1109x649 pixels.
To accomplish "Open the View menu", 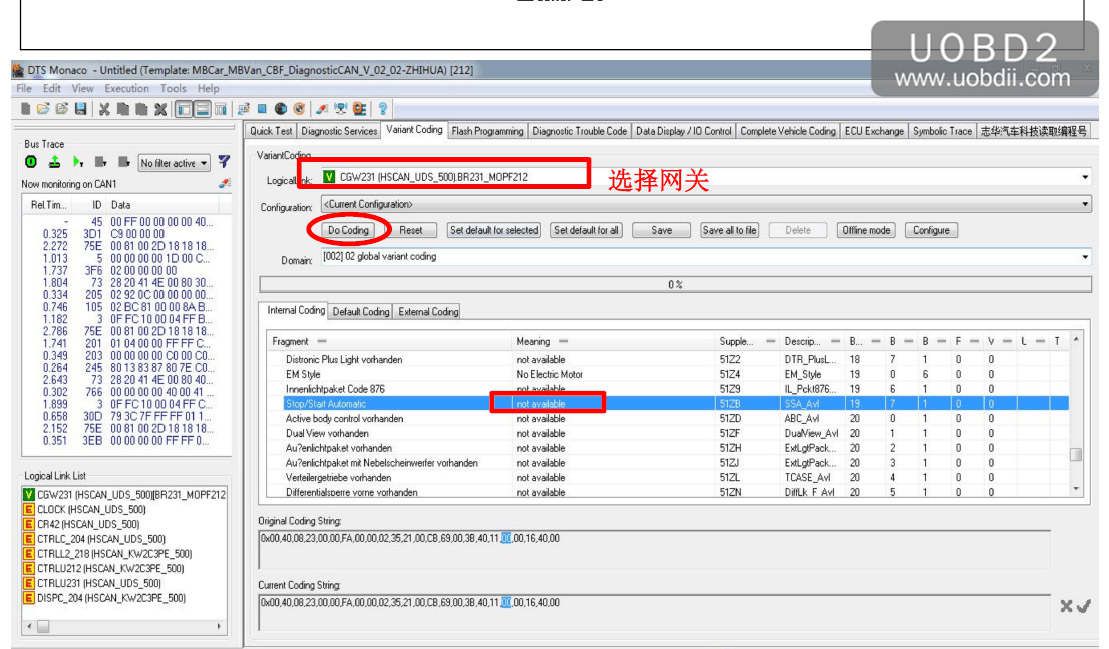I will (82, 88).
